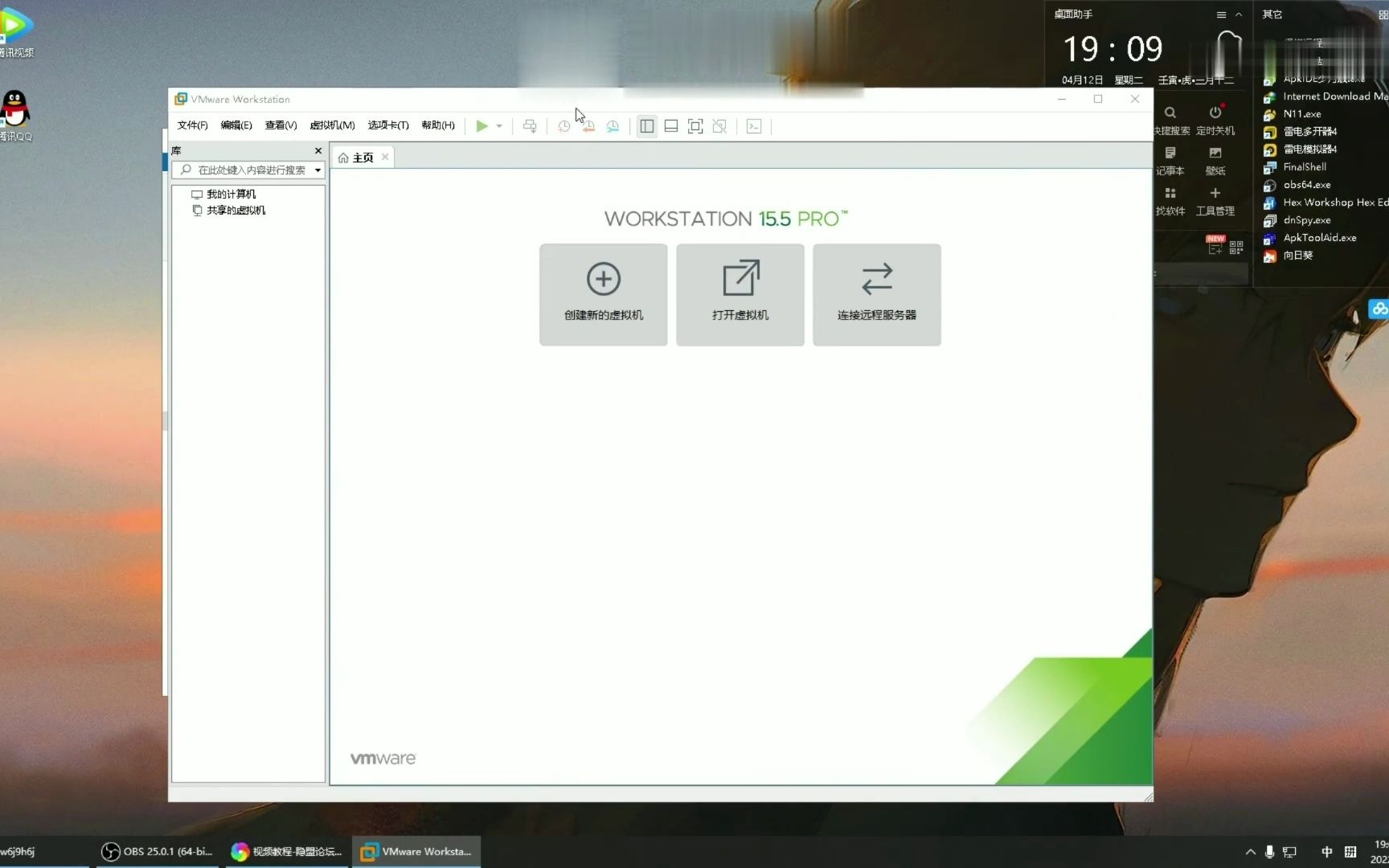1389x868 pixels.
Task: Click the 连接远程服务器 button
Action: (877, 295)
